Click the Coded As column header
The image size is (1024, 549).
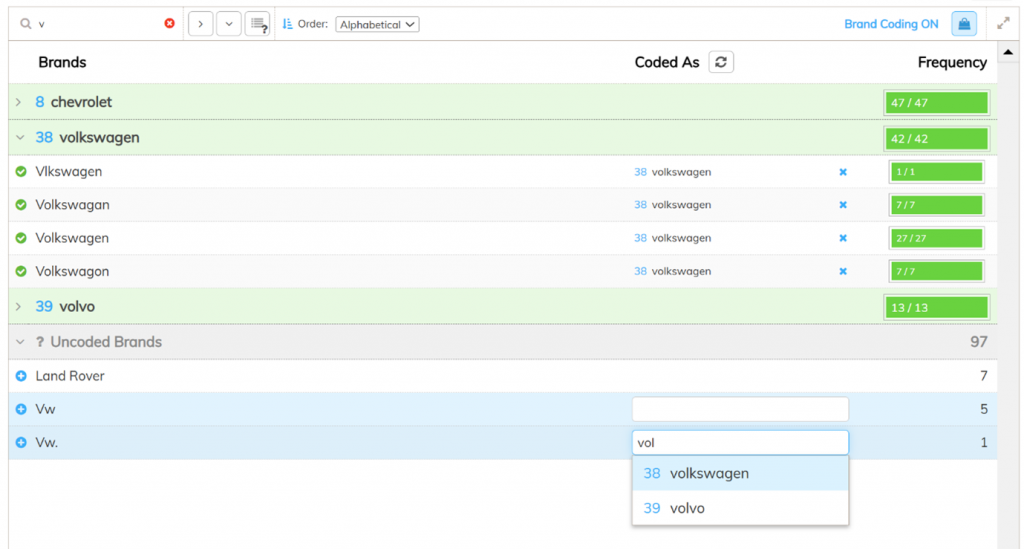(667, 62)
